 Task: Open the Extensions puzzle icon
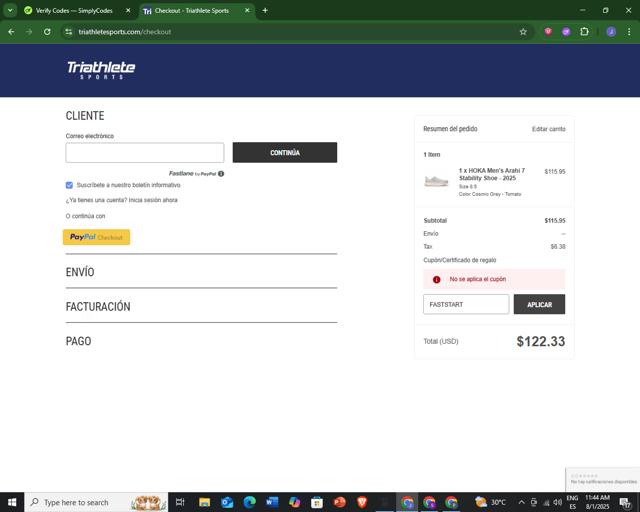coord(584,31)
